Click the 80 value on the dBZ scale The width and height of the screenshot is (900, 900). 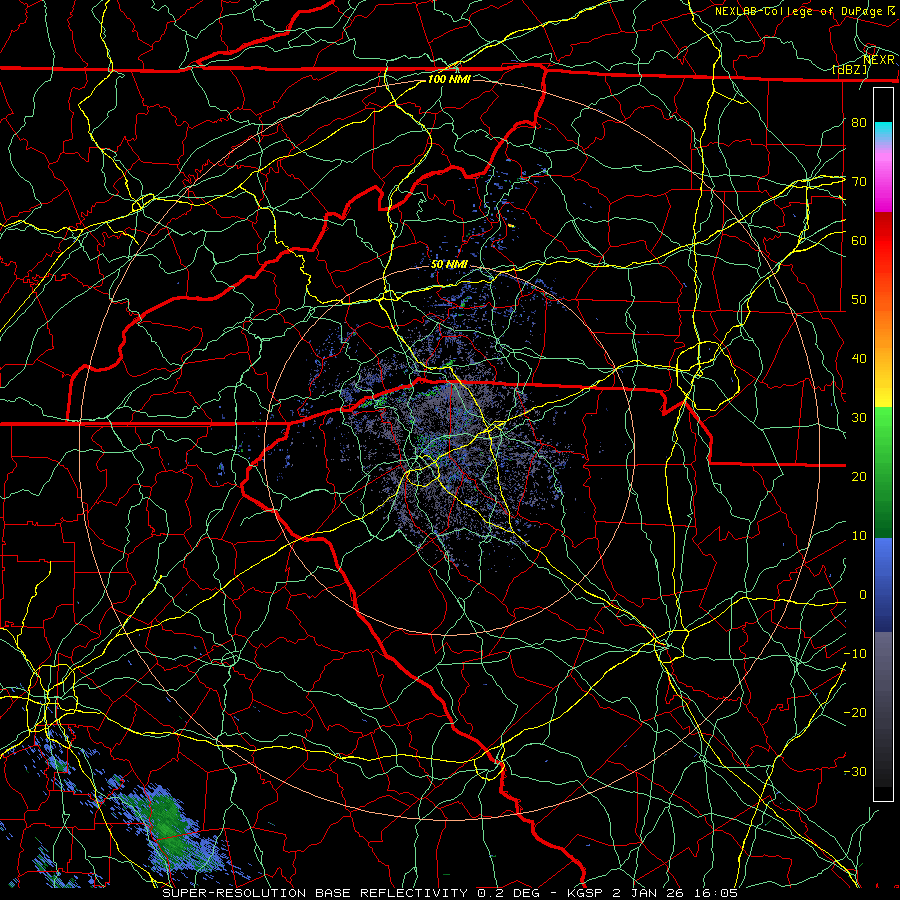tap(859, 122)
